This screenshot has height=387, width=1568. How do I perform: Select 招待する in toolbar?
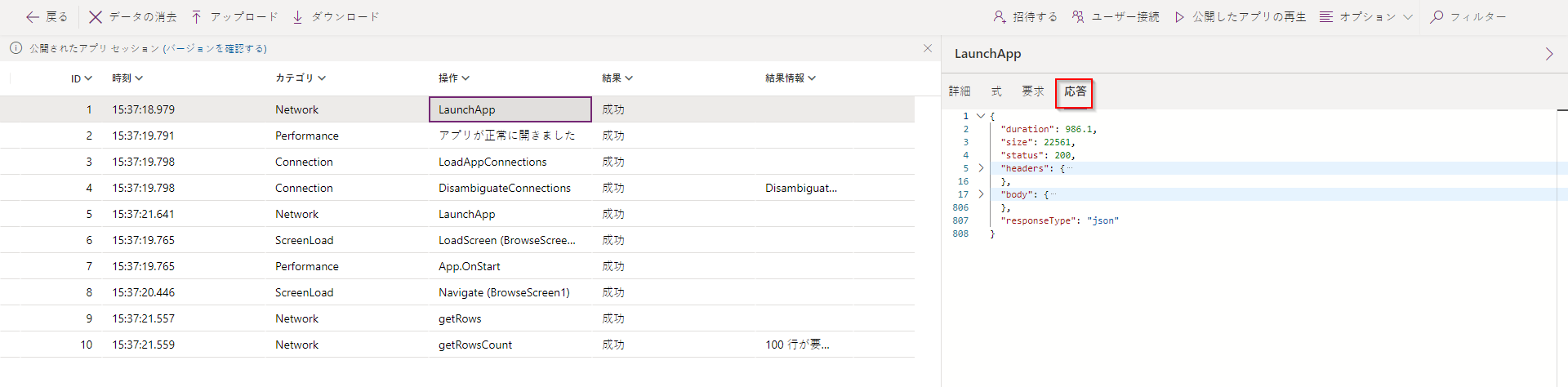point(1026,17)
